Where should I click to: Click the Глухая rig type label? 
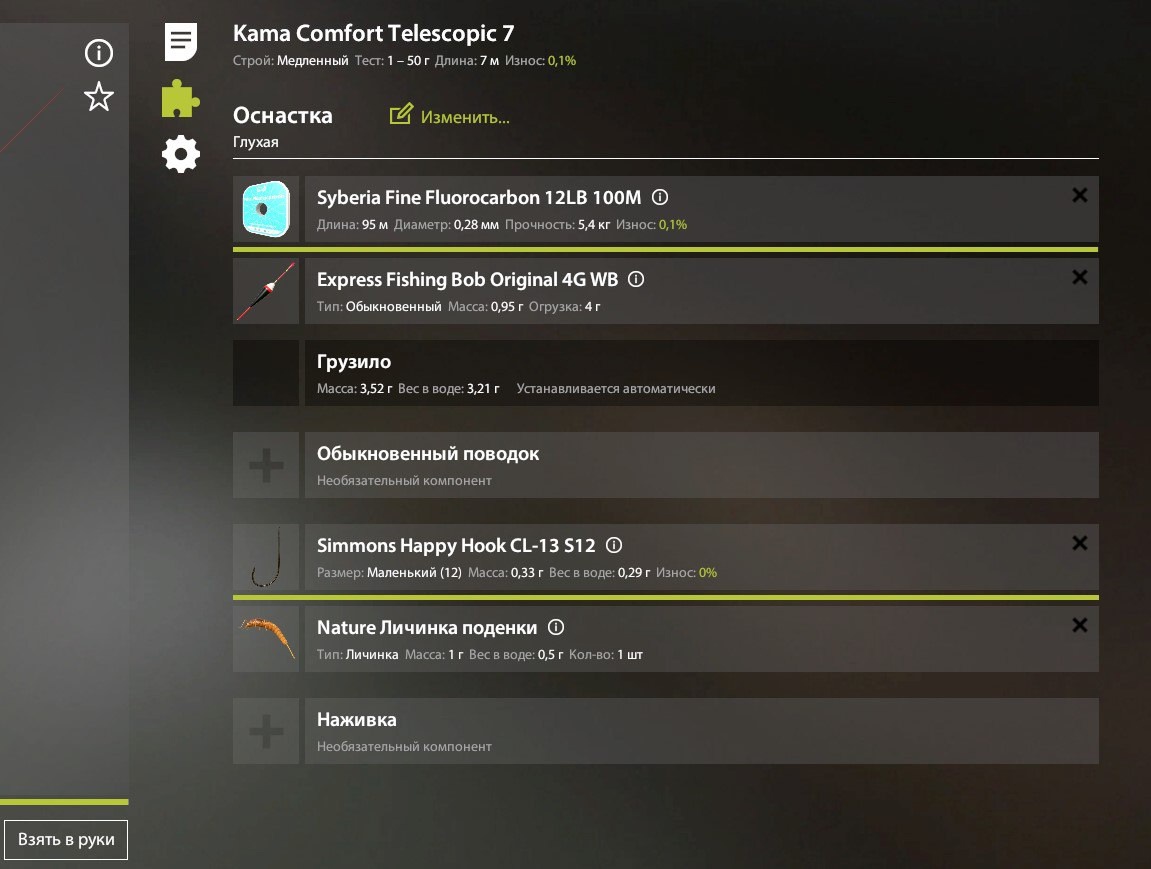255,142
